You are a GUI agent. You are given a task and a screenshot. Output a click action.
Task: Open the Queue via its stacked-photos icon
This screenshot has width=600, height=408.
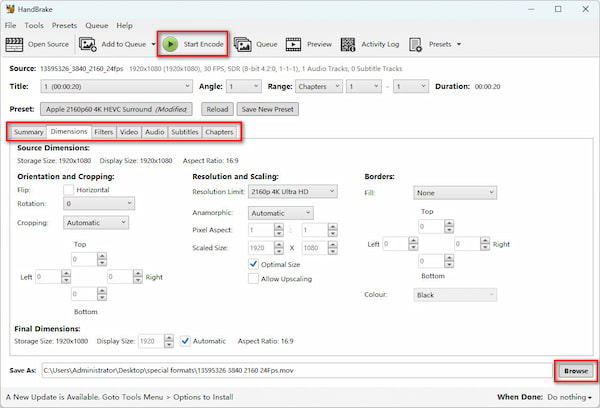pyautogui.click(x=243, y=44)
